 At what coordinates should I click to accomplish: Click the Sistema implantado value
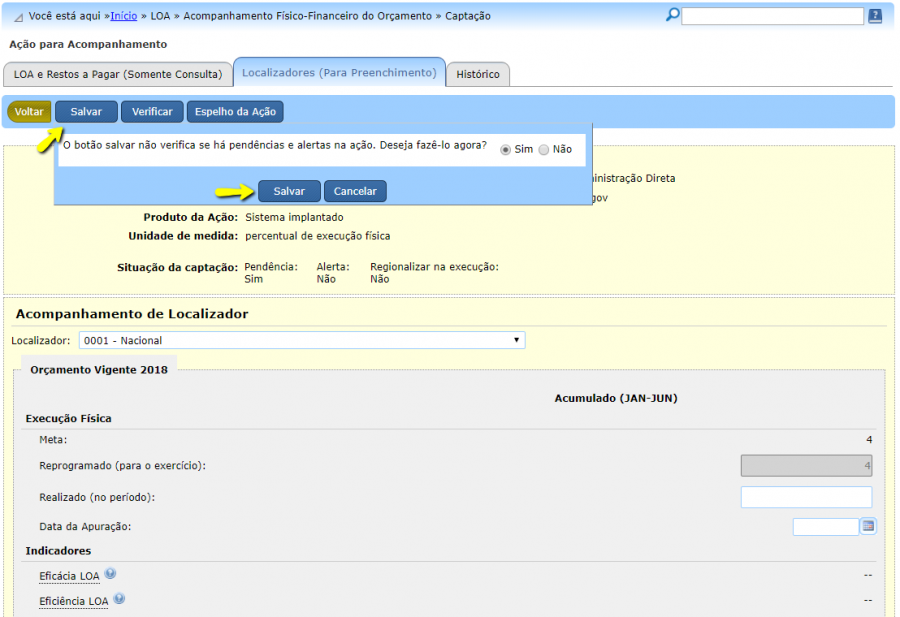pyautogui.click(x=294, y=218)
